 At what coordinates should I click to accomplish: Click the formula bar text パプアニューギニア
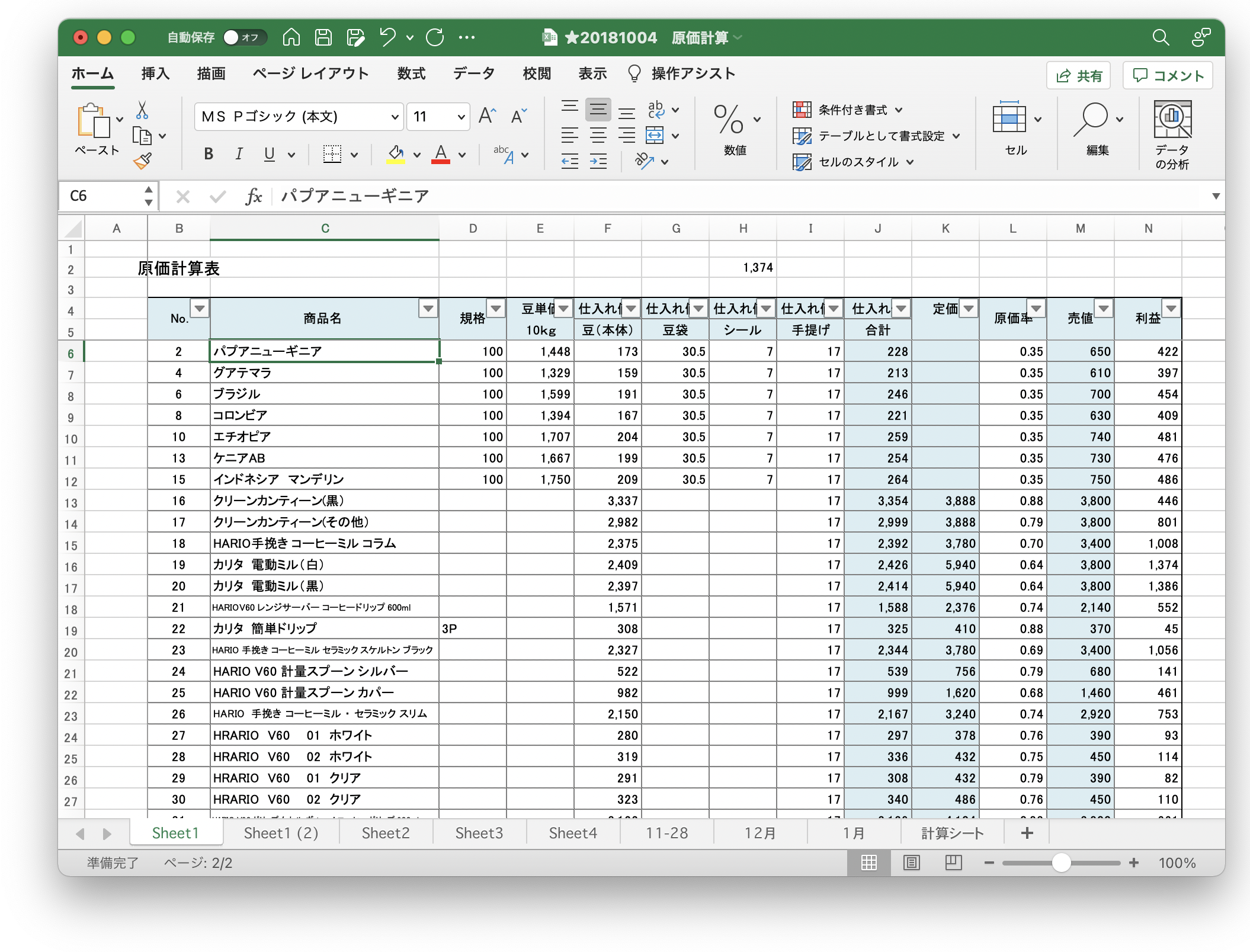(355, 196)
